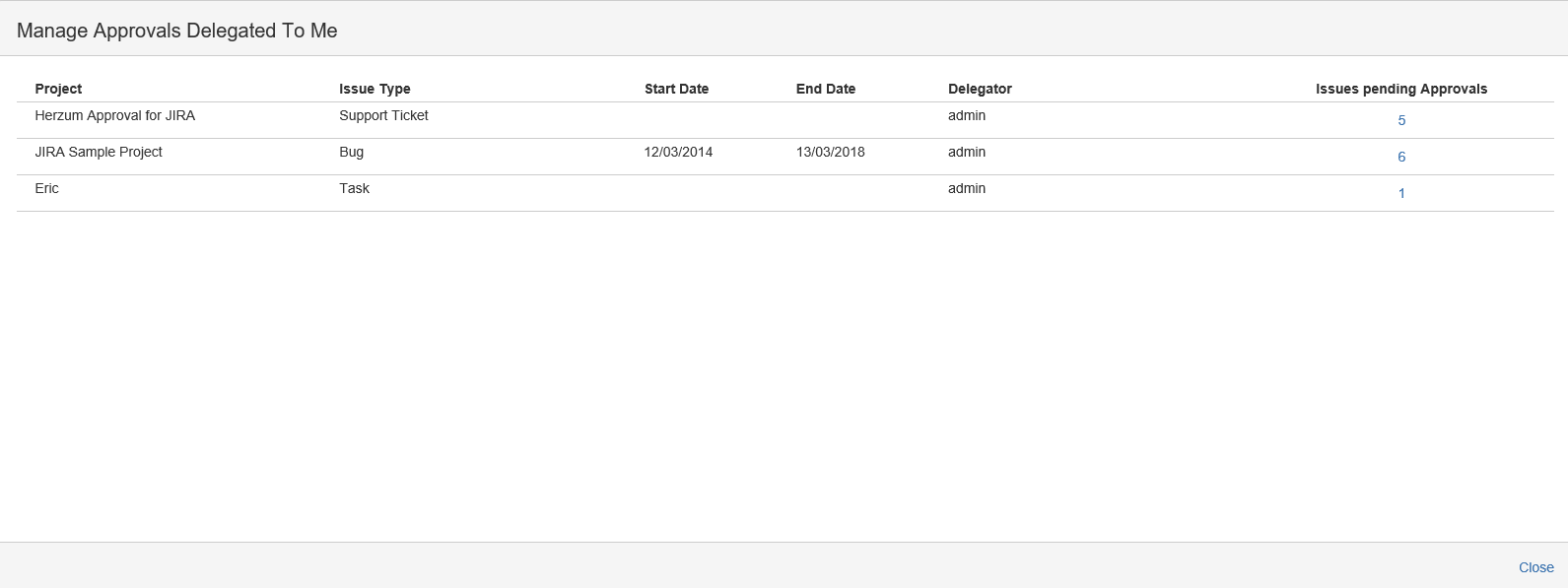The image size is (1568, 588).
Task: Click the 13/03/2018 end date
Action: click(830, 152)
